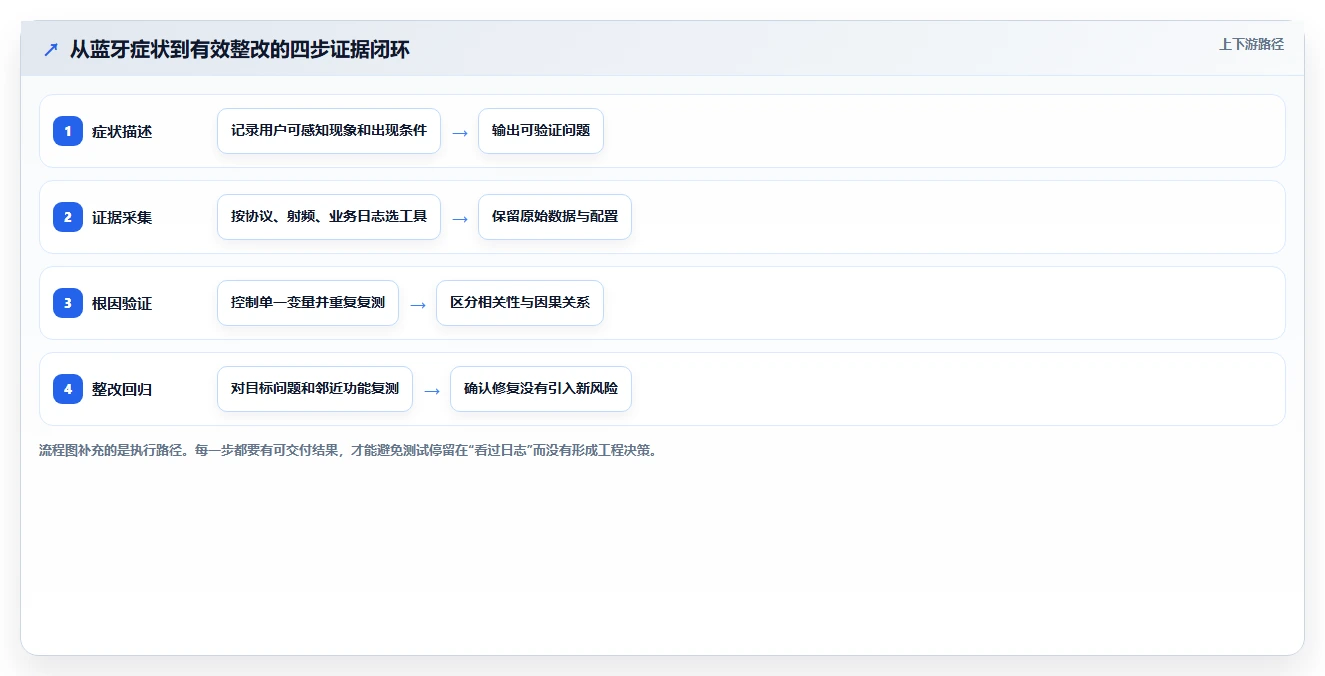Click the 上下游路径 label
This screenshot has width=1325, height=676.
pos(1251,44)
